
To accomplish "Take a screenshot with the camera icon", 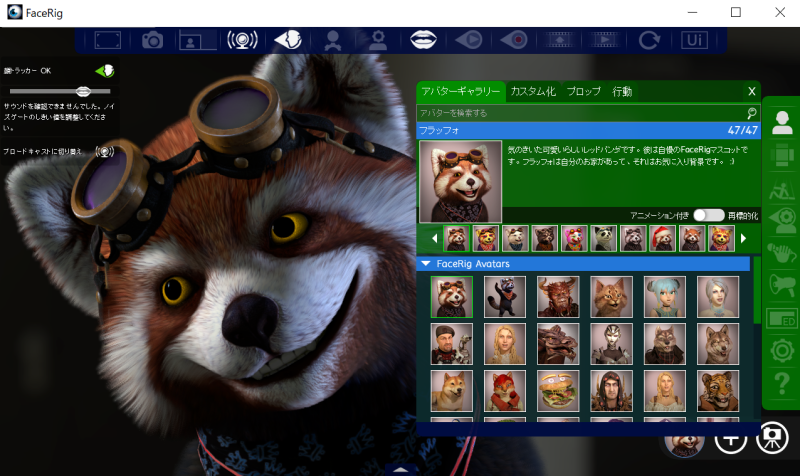I will [152, 40].
